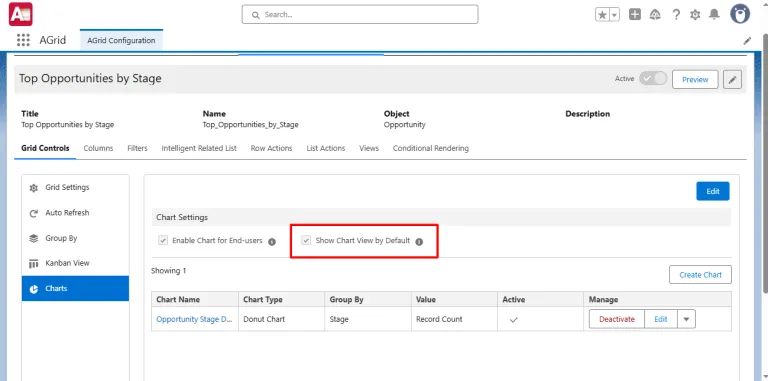Viewport: 768px width, 381px height.
Task: Click info icon next to Show Chart View by Default
Action: [419, 241]
